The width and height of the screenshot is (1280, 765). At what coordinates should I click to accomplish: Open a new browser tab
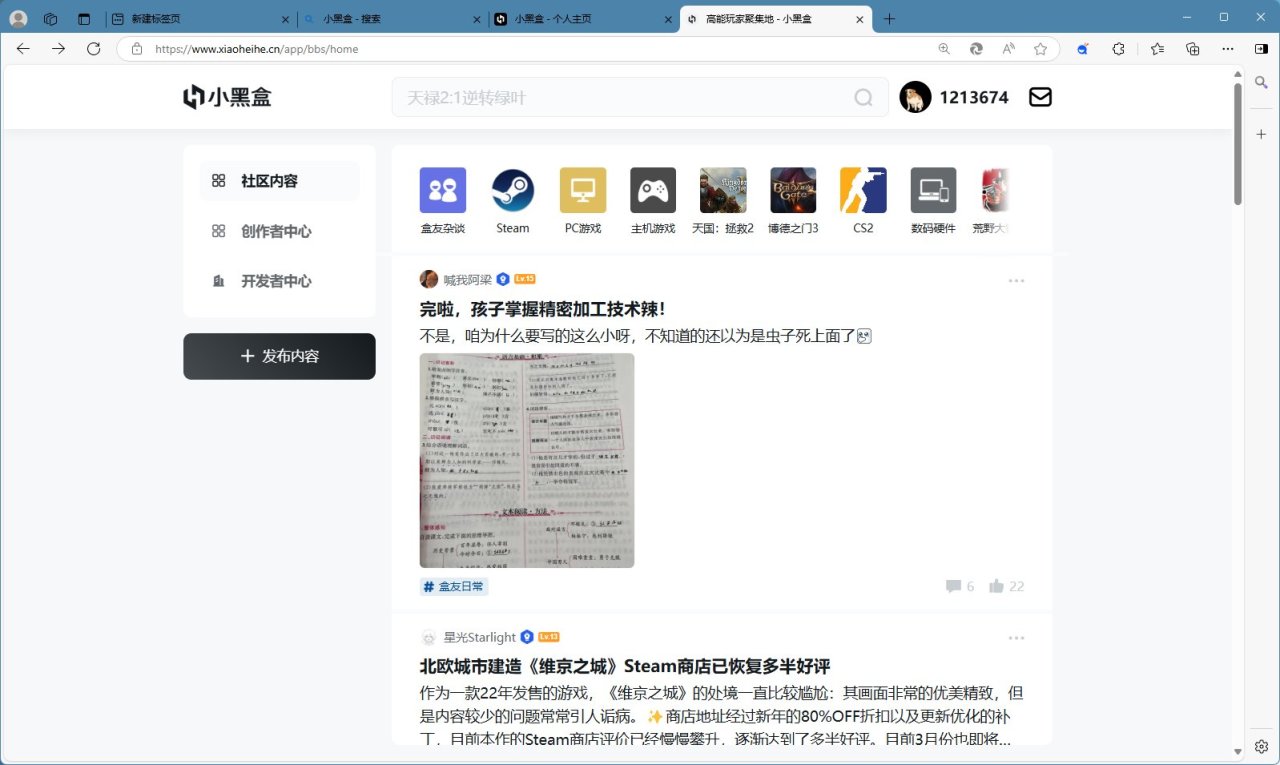[x=890, y=19]
